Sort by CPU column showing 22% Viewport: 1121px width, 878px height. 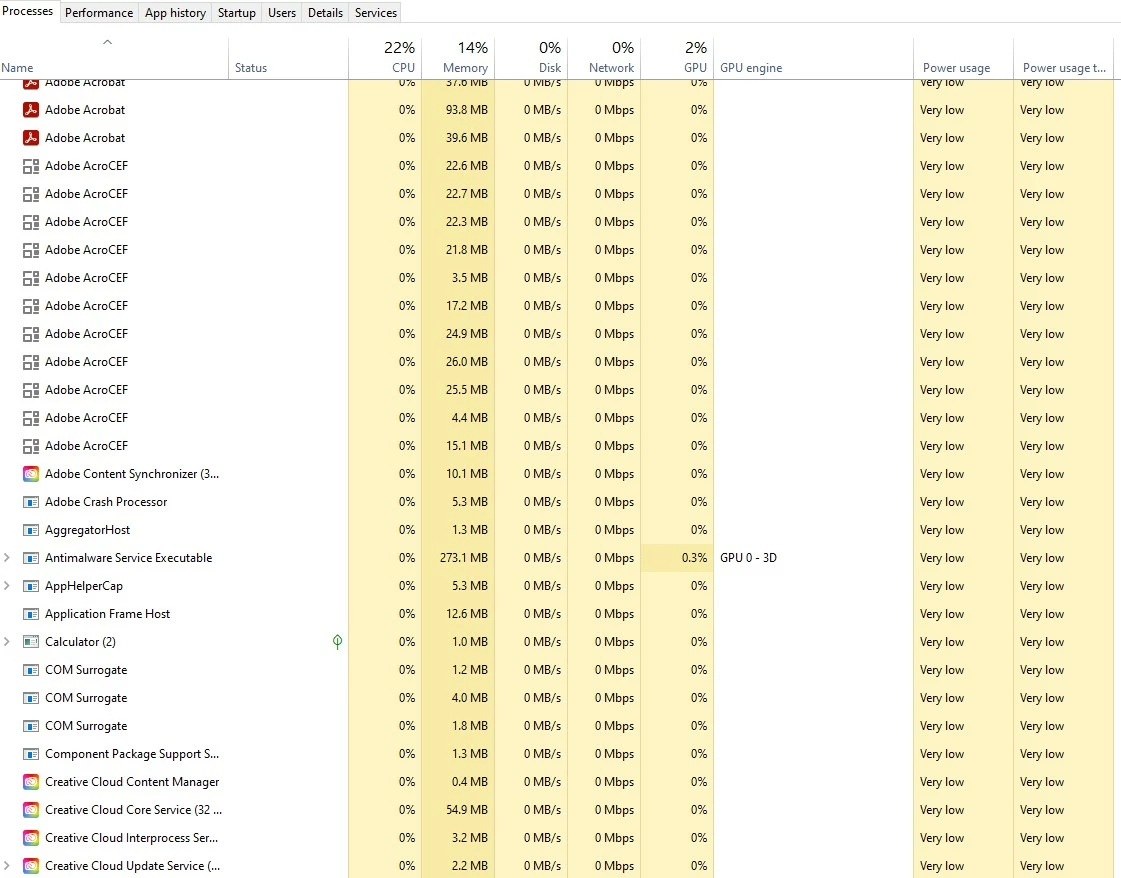(x=385, y=57)
